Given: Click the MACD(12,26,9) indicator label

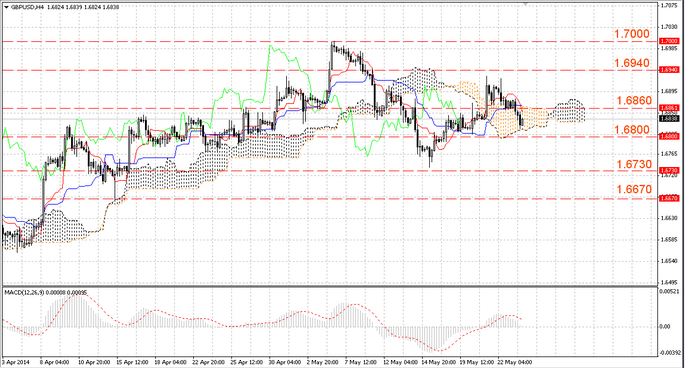Looking at the screenshot, I should [23, 292].
